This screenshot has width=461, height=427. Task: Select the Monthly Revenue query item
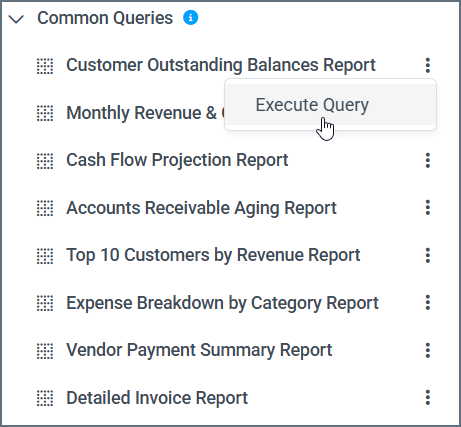[145, 113]
